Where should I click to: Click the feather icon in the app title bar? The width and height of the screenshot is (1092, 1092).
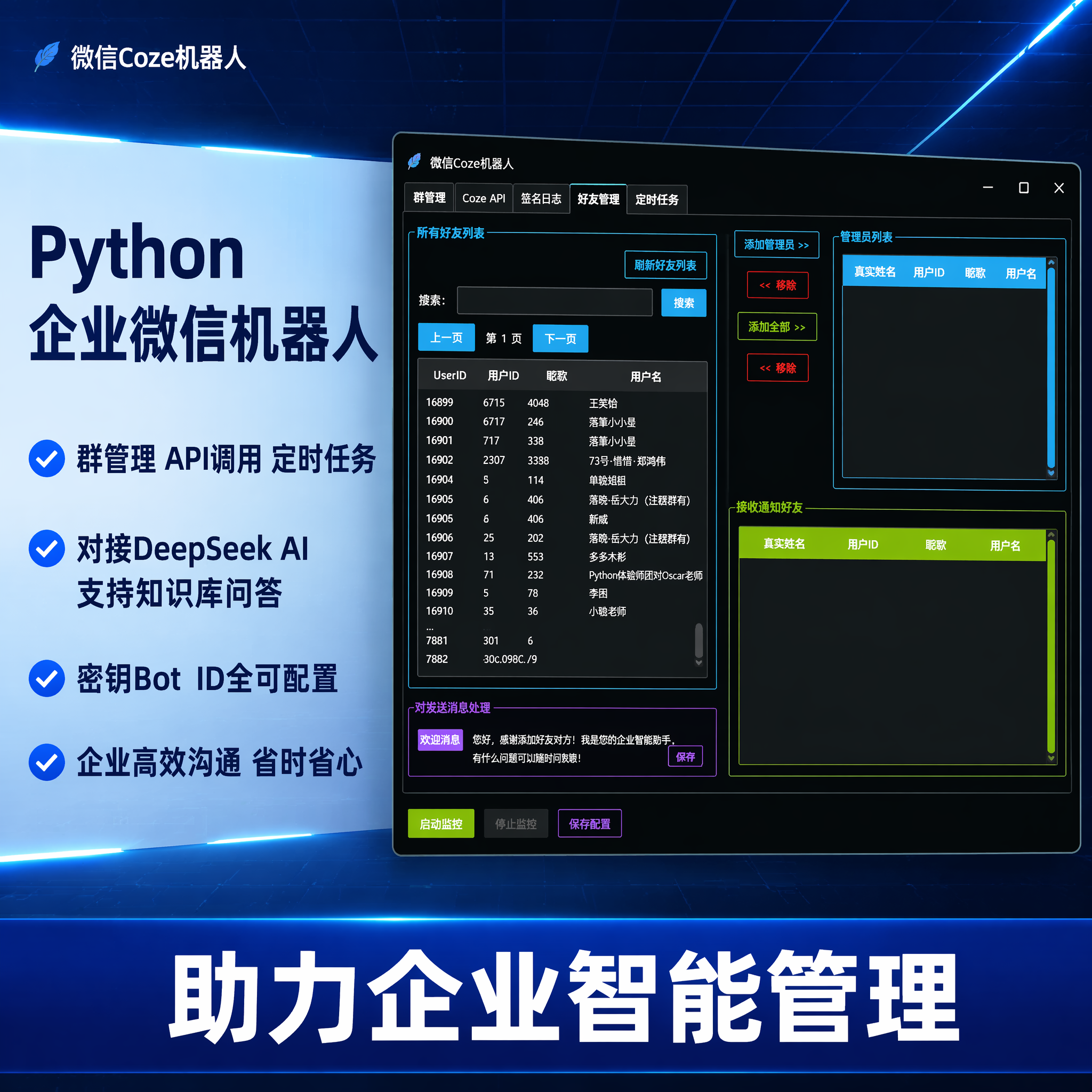click(414, 162)
